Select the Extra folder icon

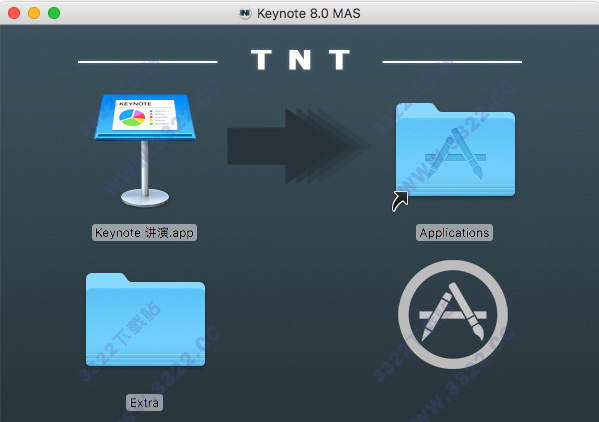(146, 319)
